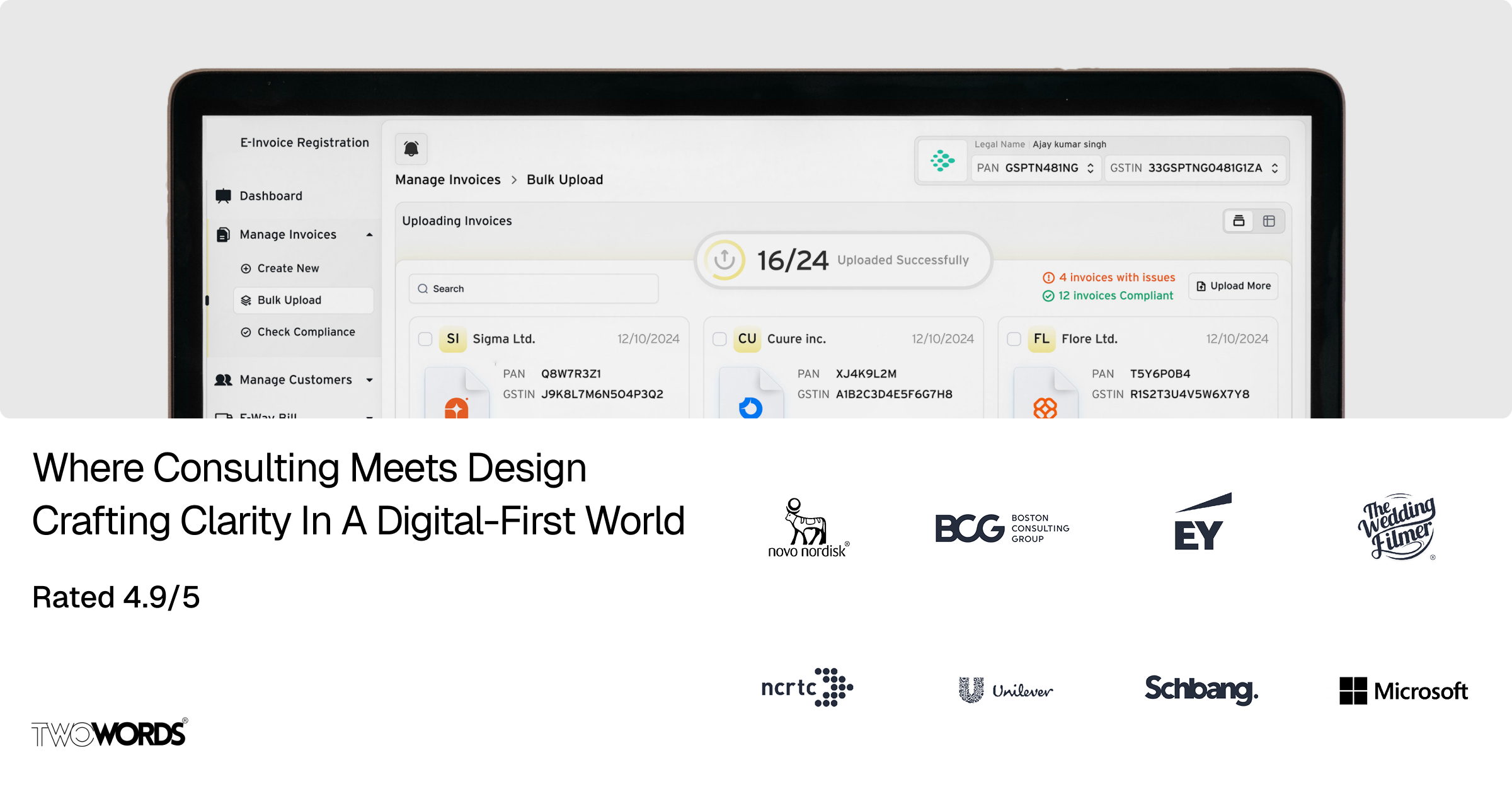
Task: Click the Check Compliance checkmark icon
Action: click(x=245, y=331)
